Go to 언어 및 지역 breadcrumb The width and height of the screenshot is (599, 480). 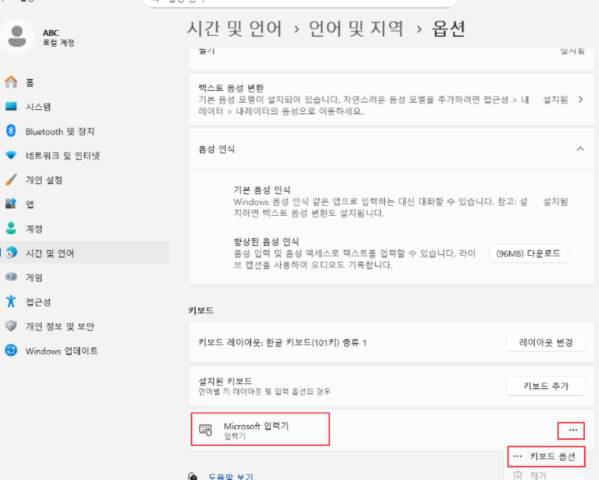(x=356, y=29)
